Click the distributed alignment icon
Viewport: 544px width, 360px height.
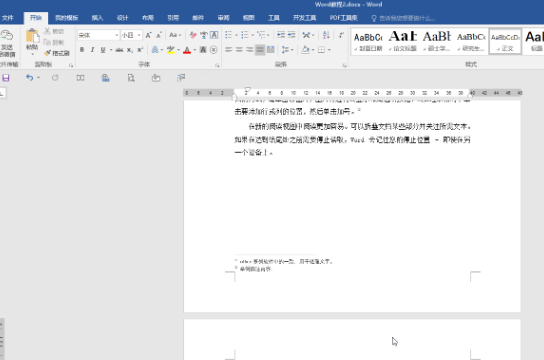pos(271,50)
